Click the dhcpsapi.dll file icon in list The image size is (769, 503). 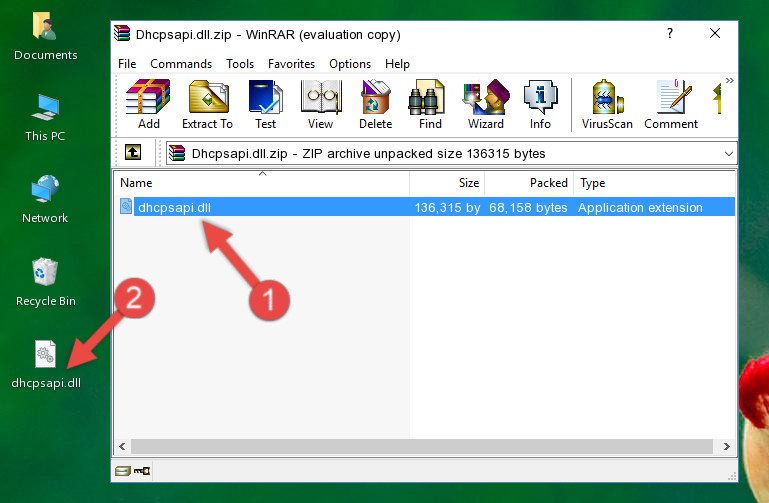click(x=126, y=206)
